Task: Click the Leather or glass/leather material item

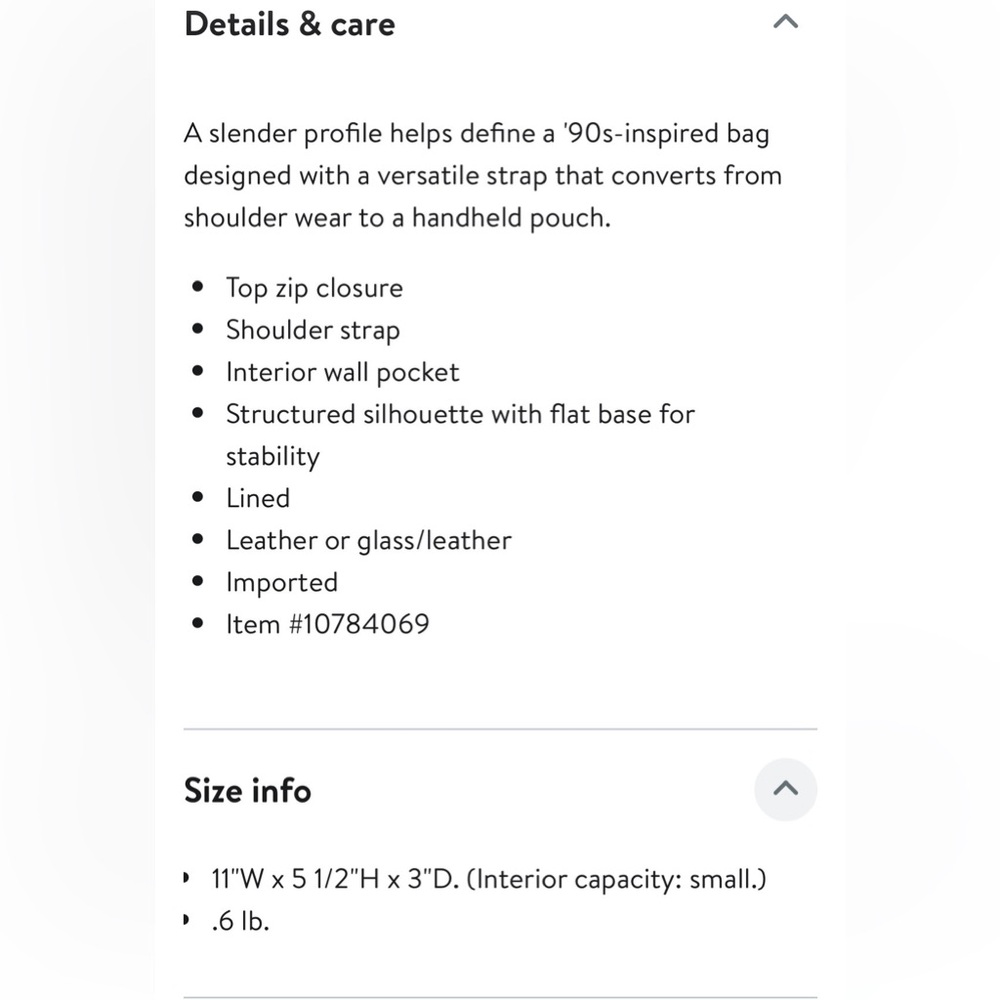Action: (369, 541)
